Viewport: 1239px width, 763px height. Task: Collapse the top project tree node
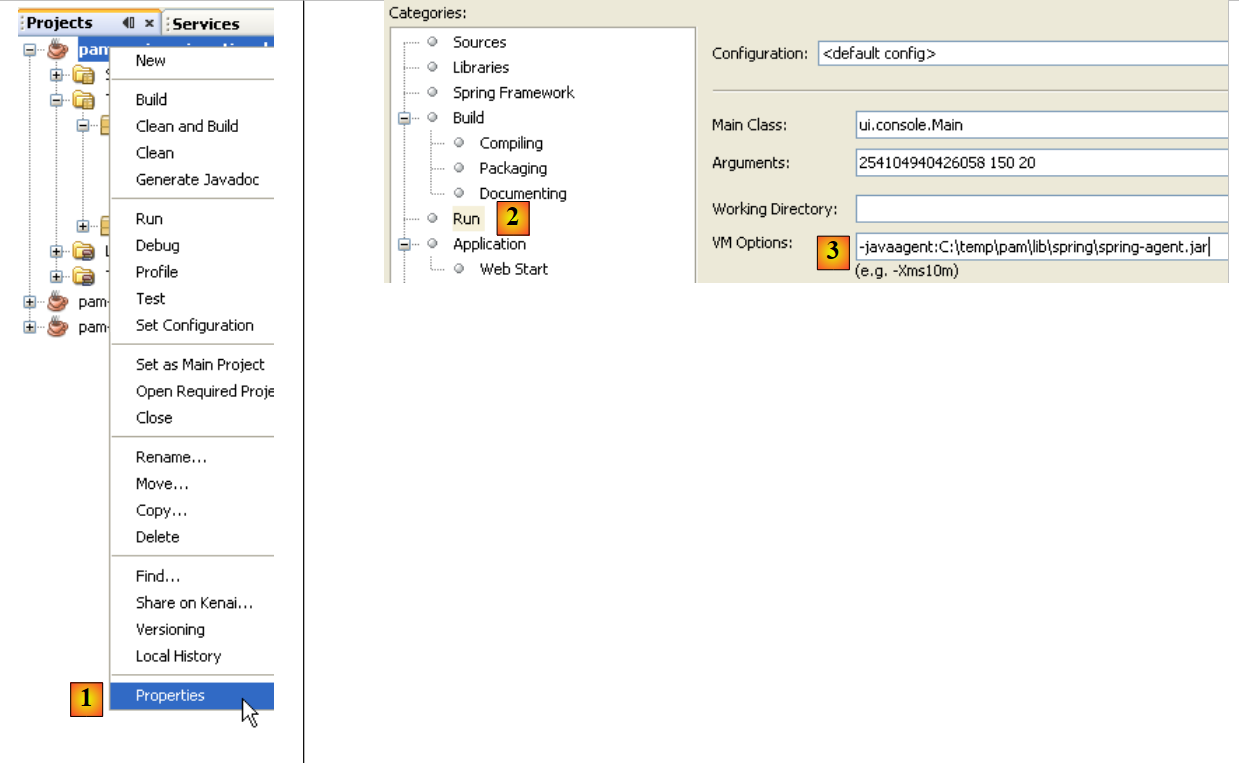coord(30,49)
